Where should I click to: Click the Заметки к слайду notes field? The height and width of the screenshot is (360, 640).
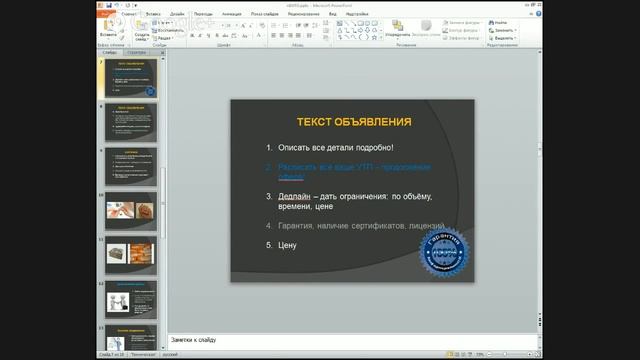point(353,341)
